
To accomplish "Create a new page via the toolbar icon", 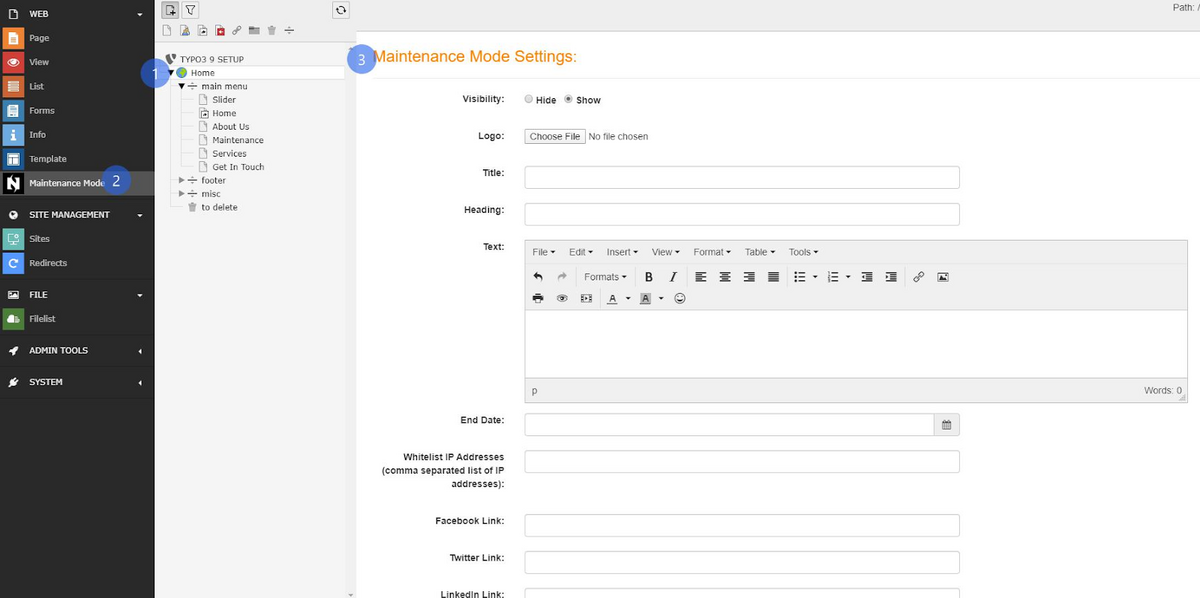I will (x=171, y=9).
